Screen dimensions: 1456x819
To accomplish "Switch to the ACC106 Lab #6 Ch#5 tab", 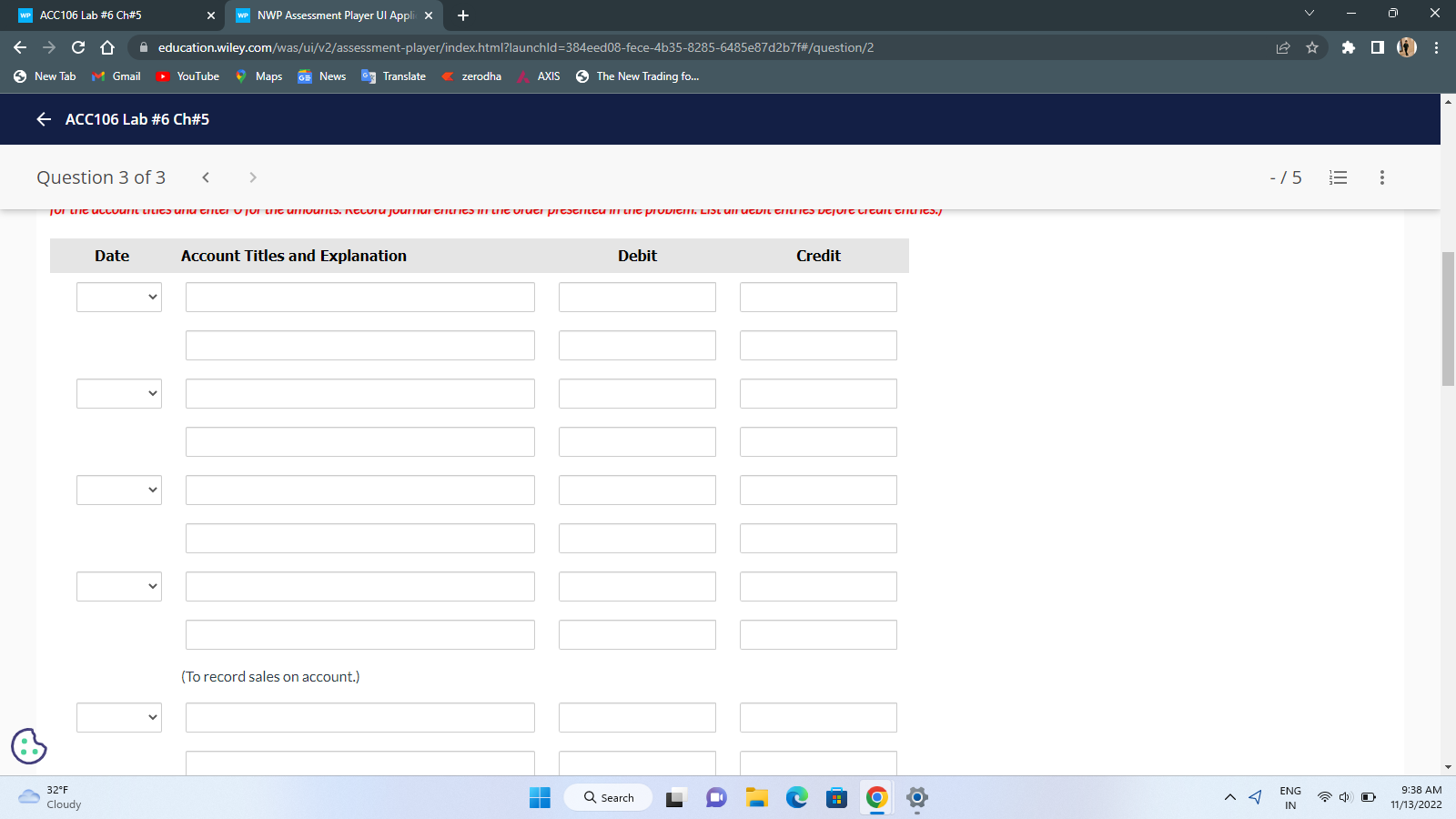I will tap(109, 15).
